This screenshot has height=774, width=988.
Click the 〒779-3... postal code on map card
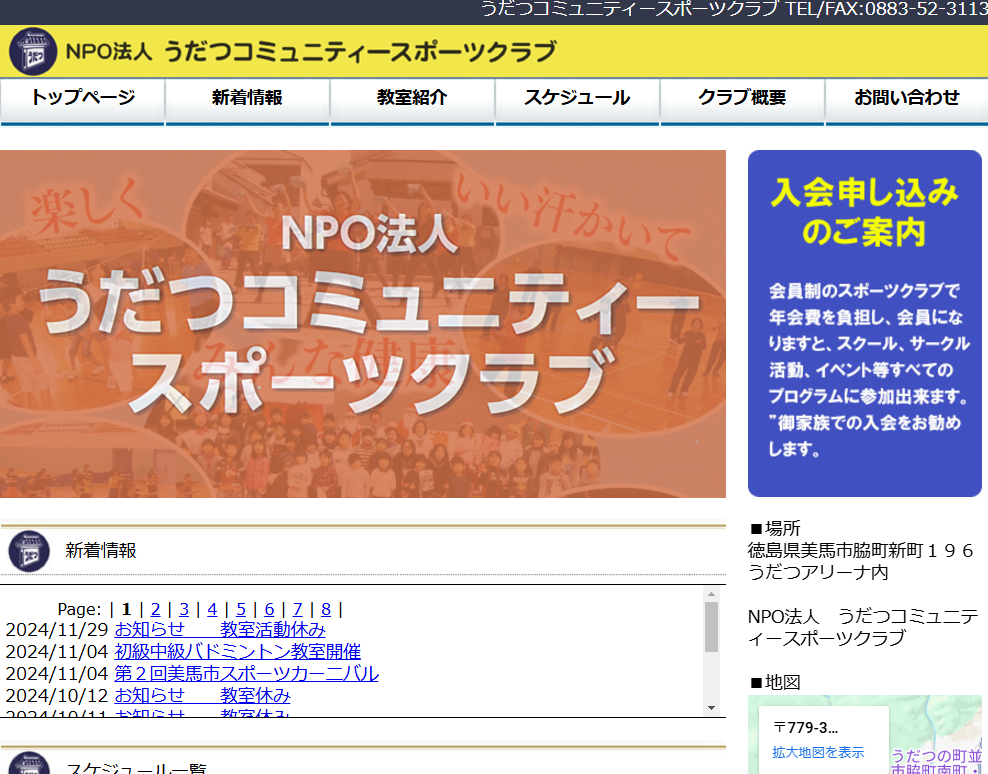coord(806,728)
